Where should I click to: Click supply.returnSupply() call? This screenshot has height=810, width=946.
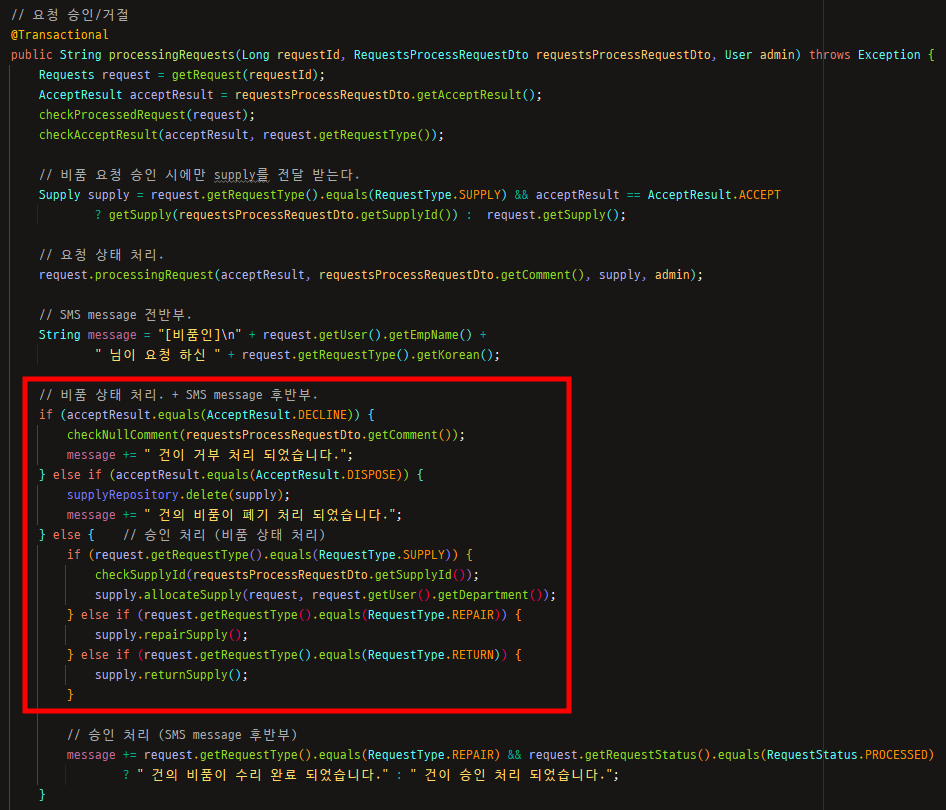(x=168, y=674)
